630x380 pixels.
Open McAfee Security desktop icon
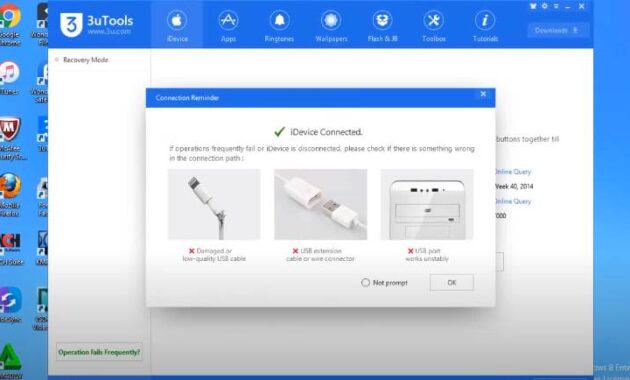pos(11,139)
